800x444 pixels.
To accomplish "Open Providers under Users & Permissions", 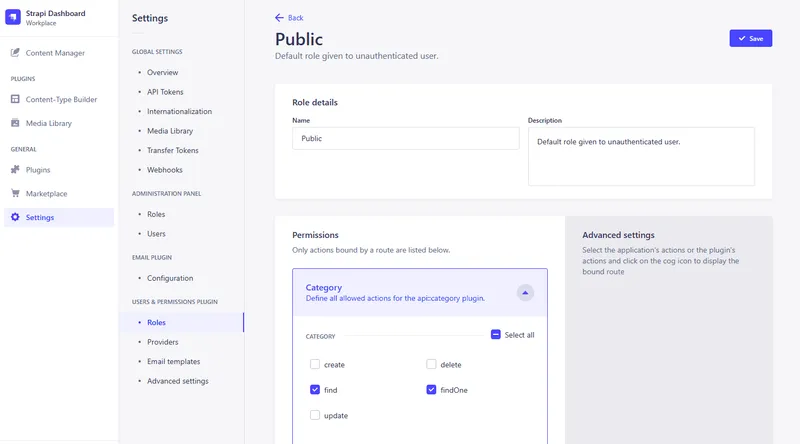I will (x=162, y=342).
